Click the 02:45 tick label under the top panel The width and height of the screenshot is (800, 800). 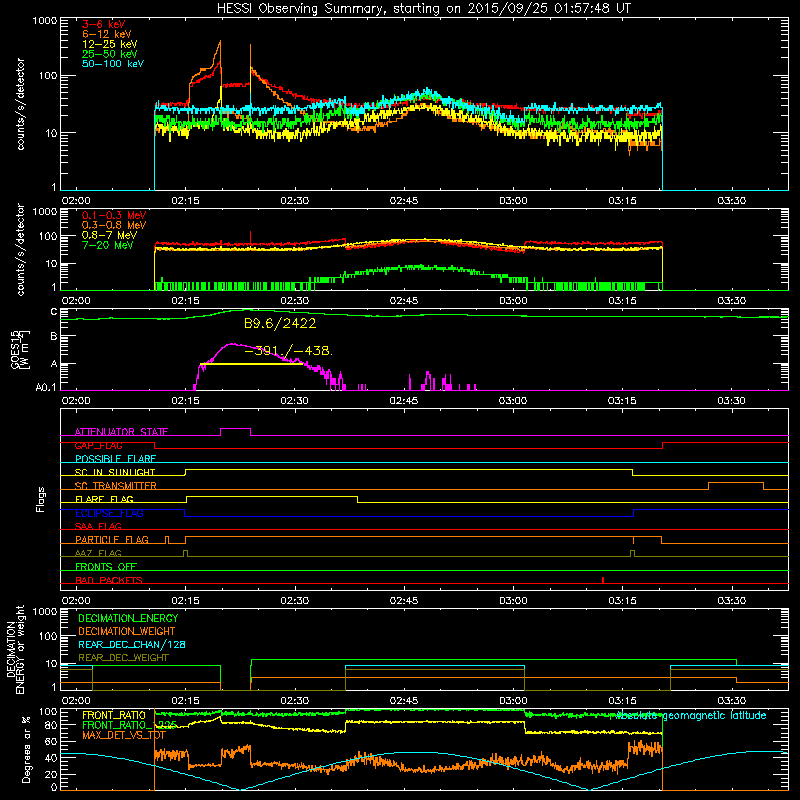404,201
